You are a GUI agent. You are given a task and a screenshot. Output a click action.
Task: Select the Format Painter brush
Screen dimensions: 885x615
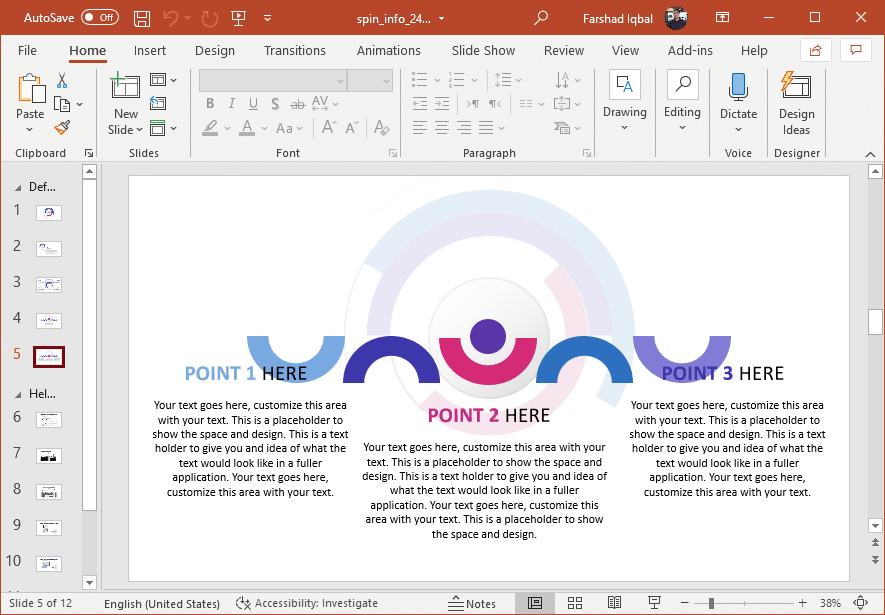[x=62, y=128]
